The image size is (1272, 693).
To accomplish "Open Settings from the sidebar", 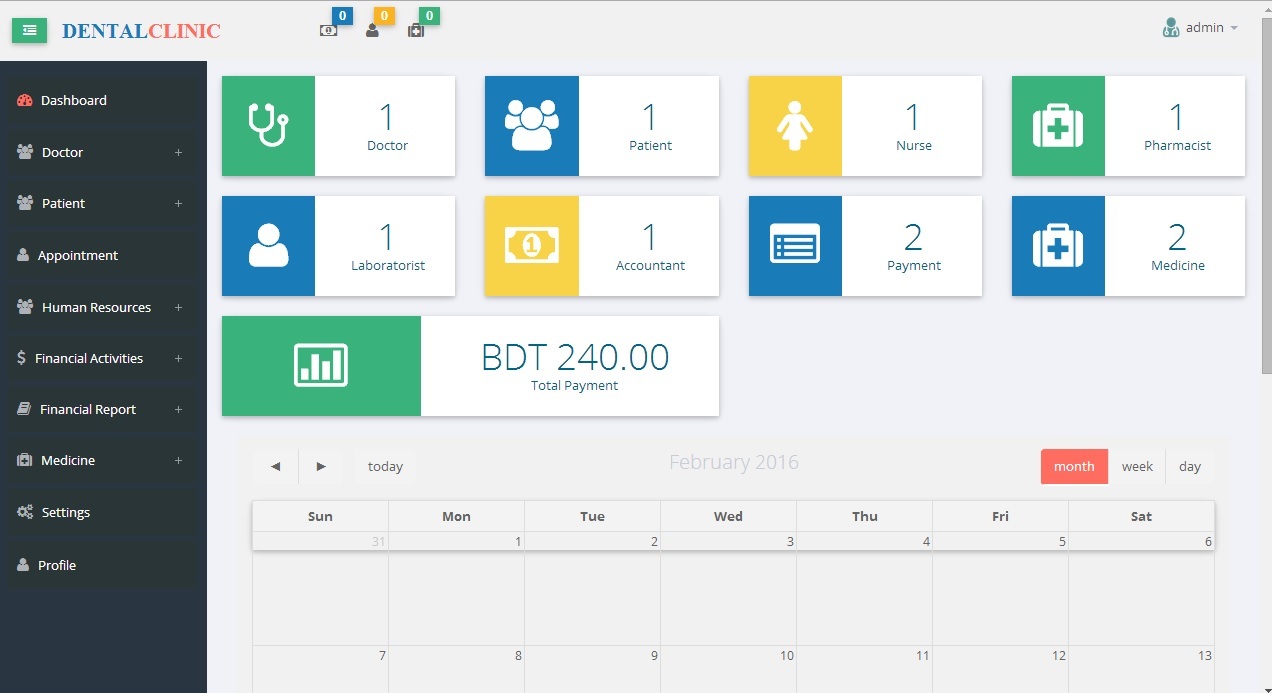I will tap(66, 513).
